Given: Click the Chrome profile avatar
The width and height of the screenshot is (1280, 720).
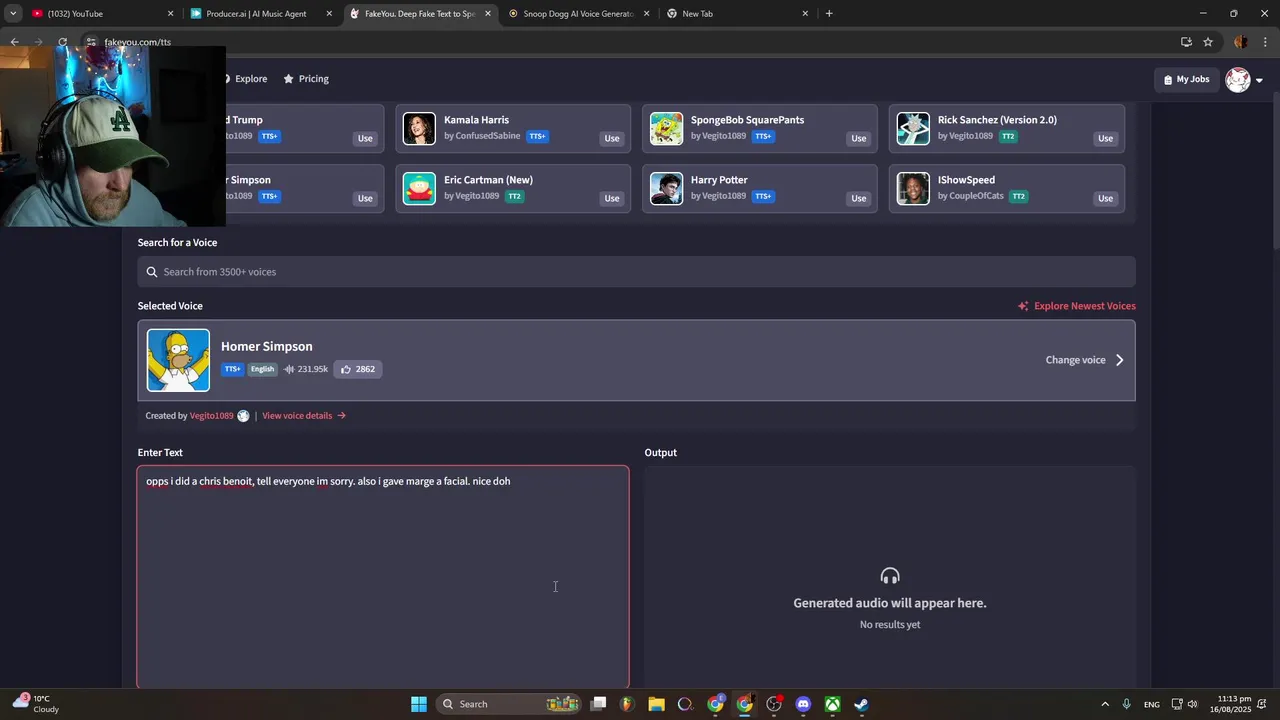Looking at the screenshot, I should [x=1241, y=42].
